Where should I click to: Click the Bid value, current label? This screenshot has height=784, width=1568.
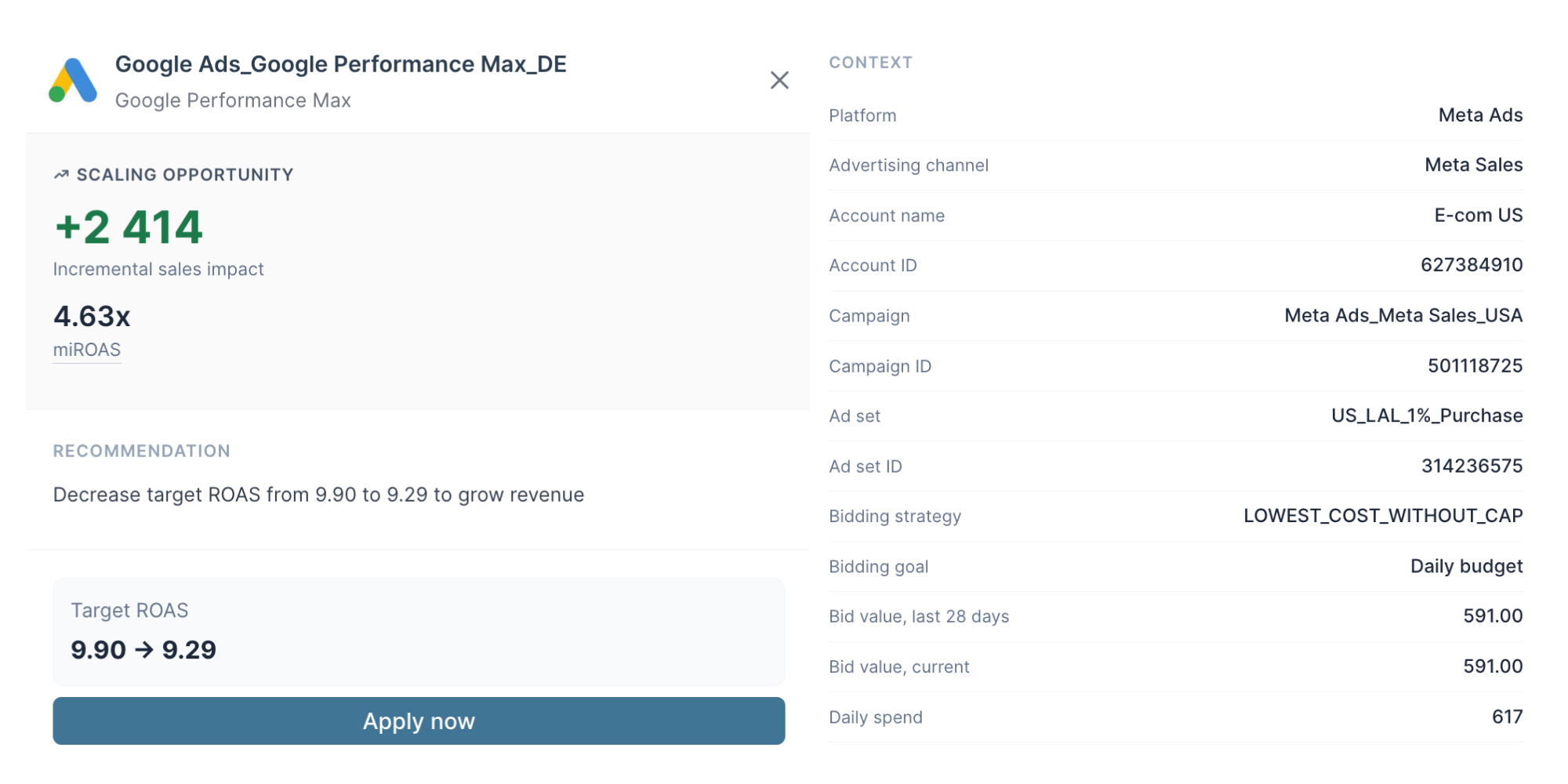click(899, 667)
